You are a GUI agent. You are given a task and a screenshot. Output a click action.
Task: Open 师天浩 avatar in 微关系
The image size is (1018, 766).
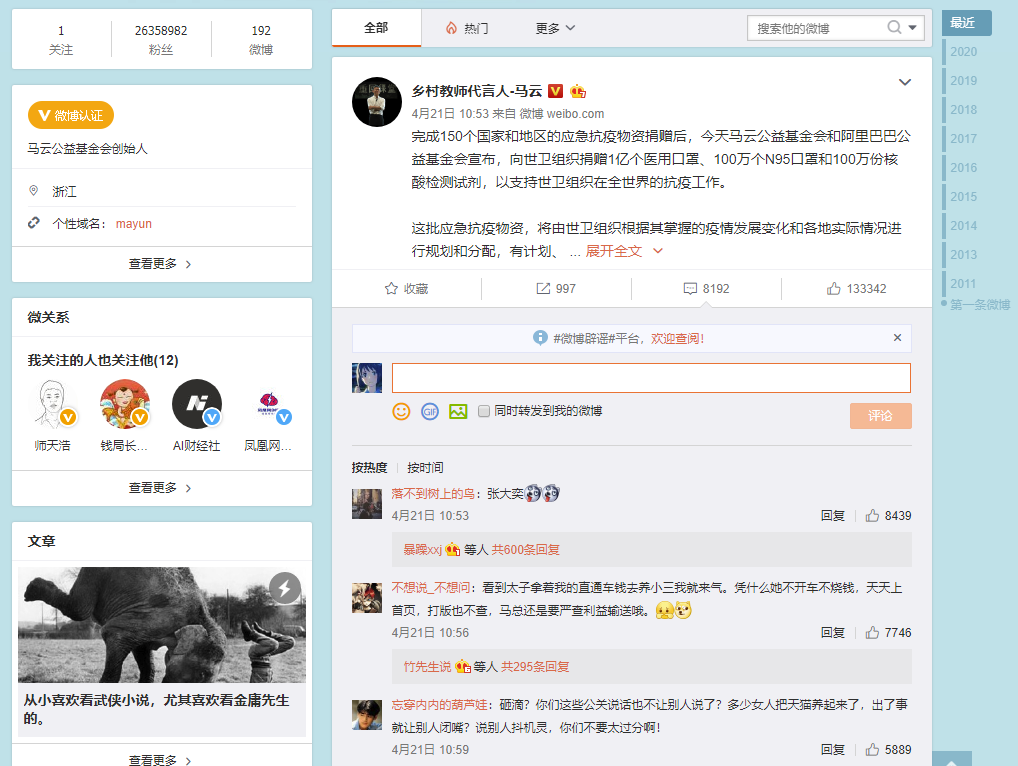click(x=53, y=404)
